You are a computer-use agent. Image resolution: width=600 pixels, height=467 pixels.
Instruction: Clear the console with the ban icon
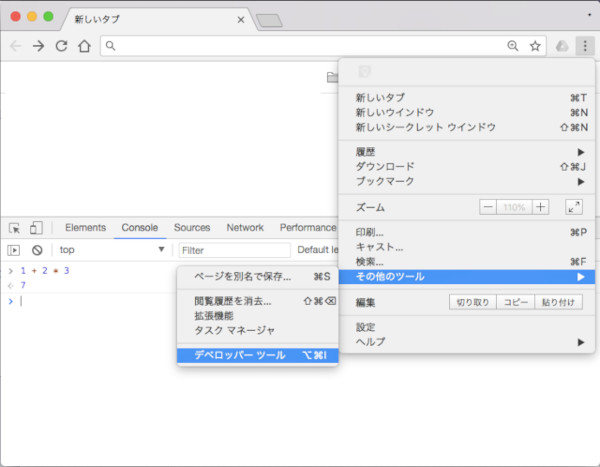[37, 250]
